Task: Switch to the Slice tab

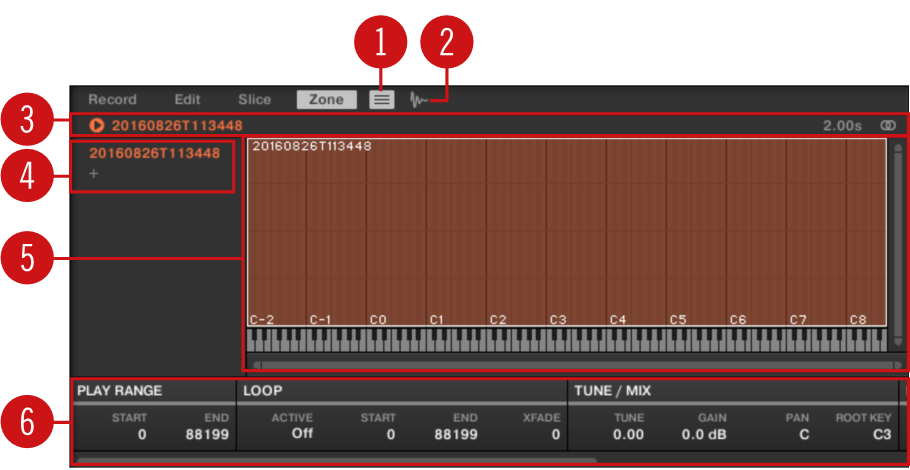Action: pos(254,100)
